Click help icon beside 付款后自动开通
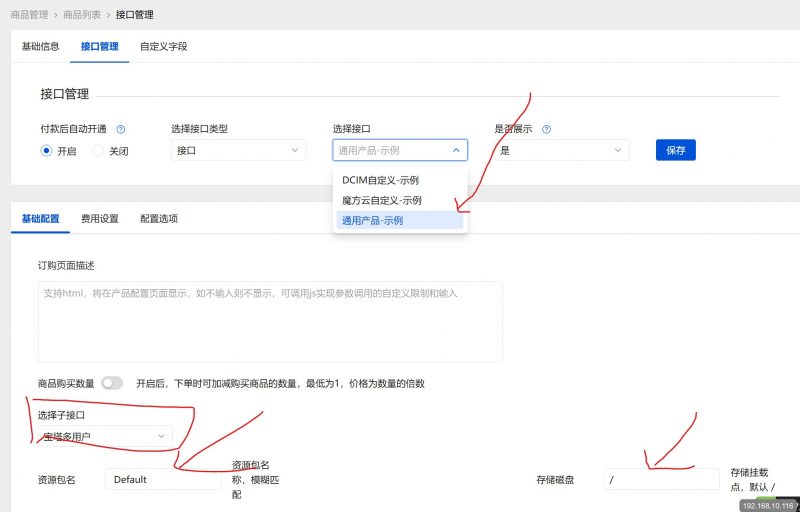This screenshot has width=800, height=512. pos(121,130)
